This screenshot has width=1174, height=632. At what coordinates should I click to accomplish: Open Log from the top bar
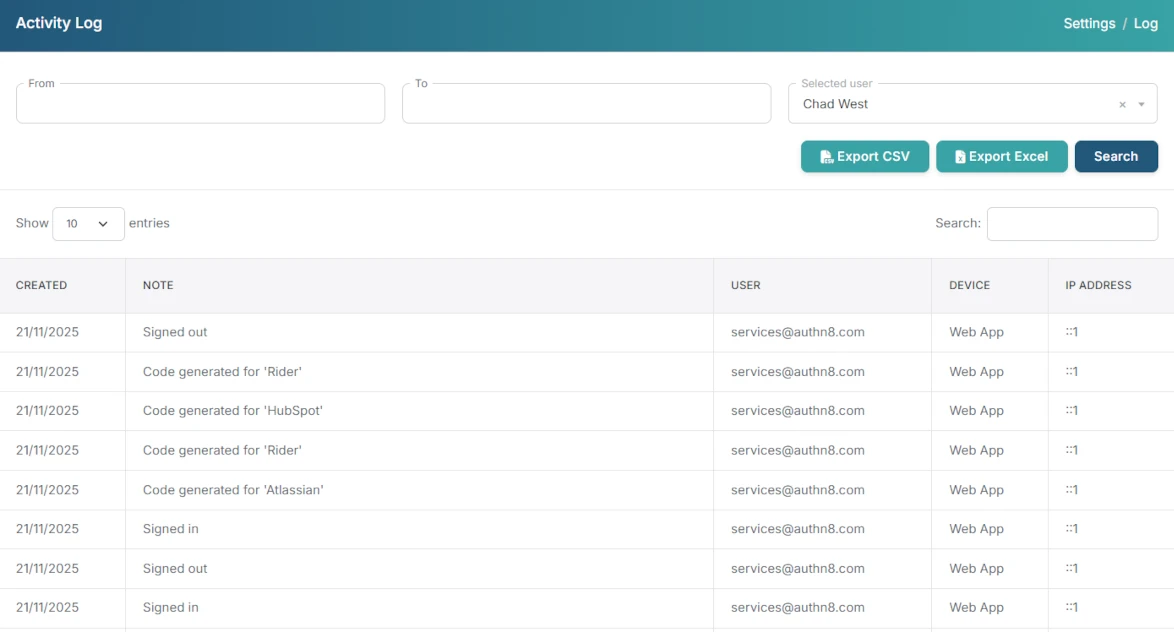(x=1146, y=23)
